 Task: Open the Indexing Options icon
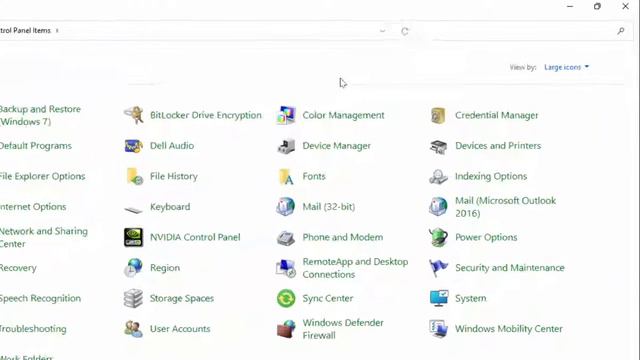[438, 176]
